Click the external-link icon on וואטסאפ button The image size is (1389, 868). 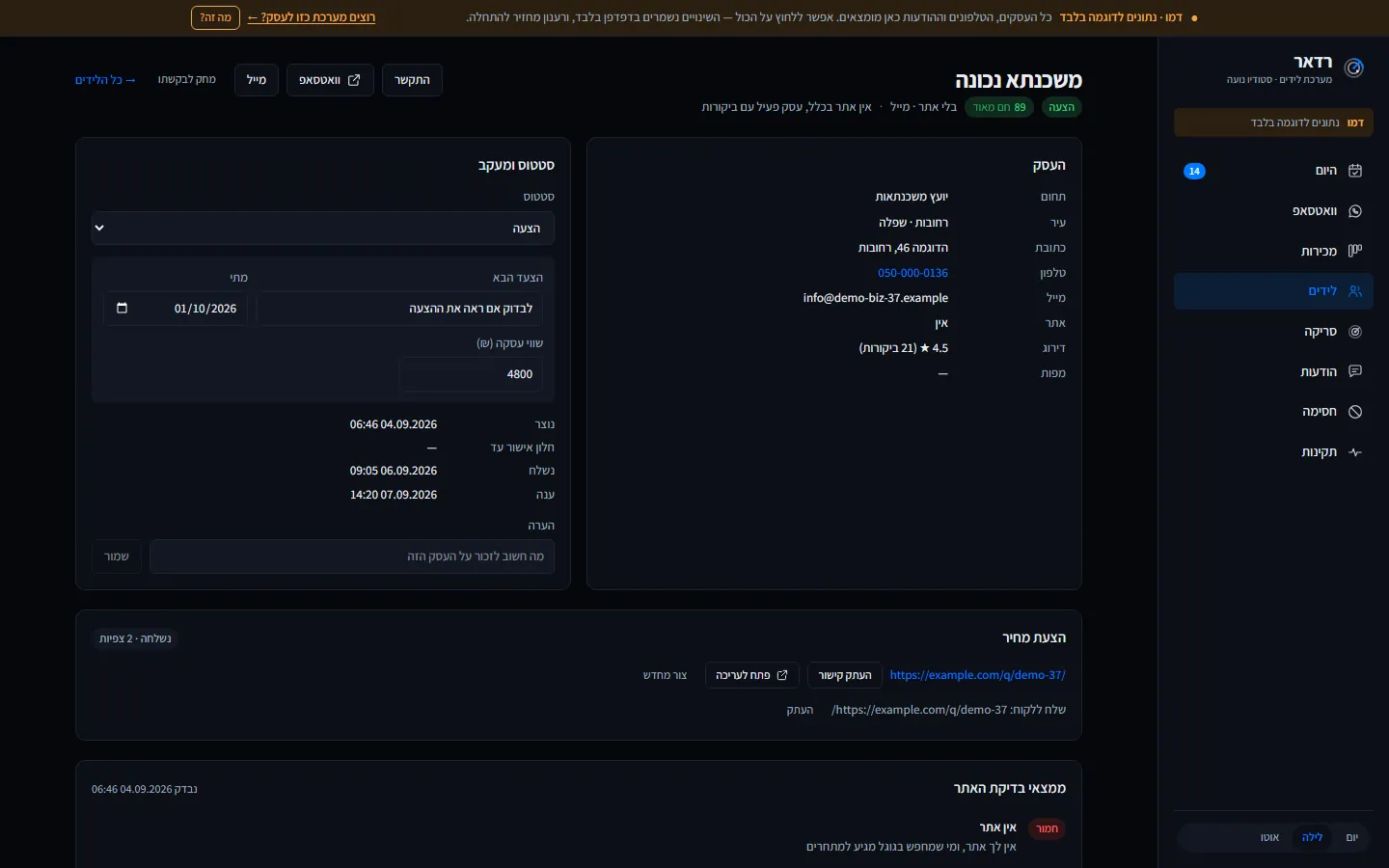tap(354, 80)
